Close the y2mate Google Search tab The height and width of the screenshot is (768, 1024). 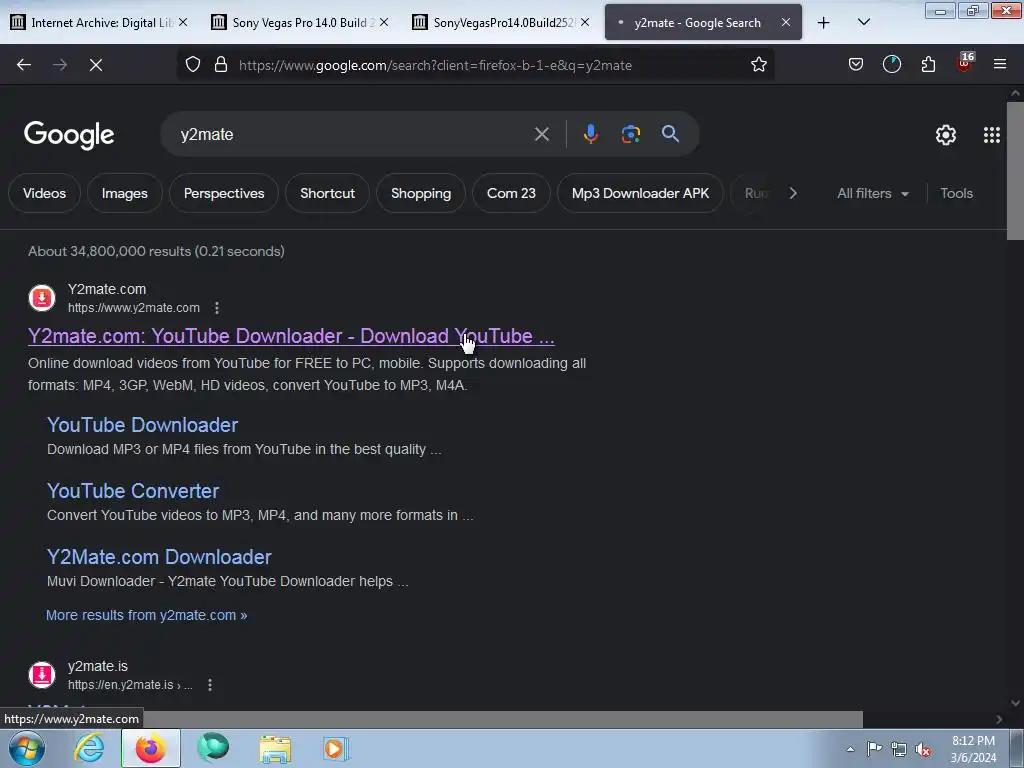tap(786, 22)
